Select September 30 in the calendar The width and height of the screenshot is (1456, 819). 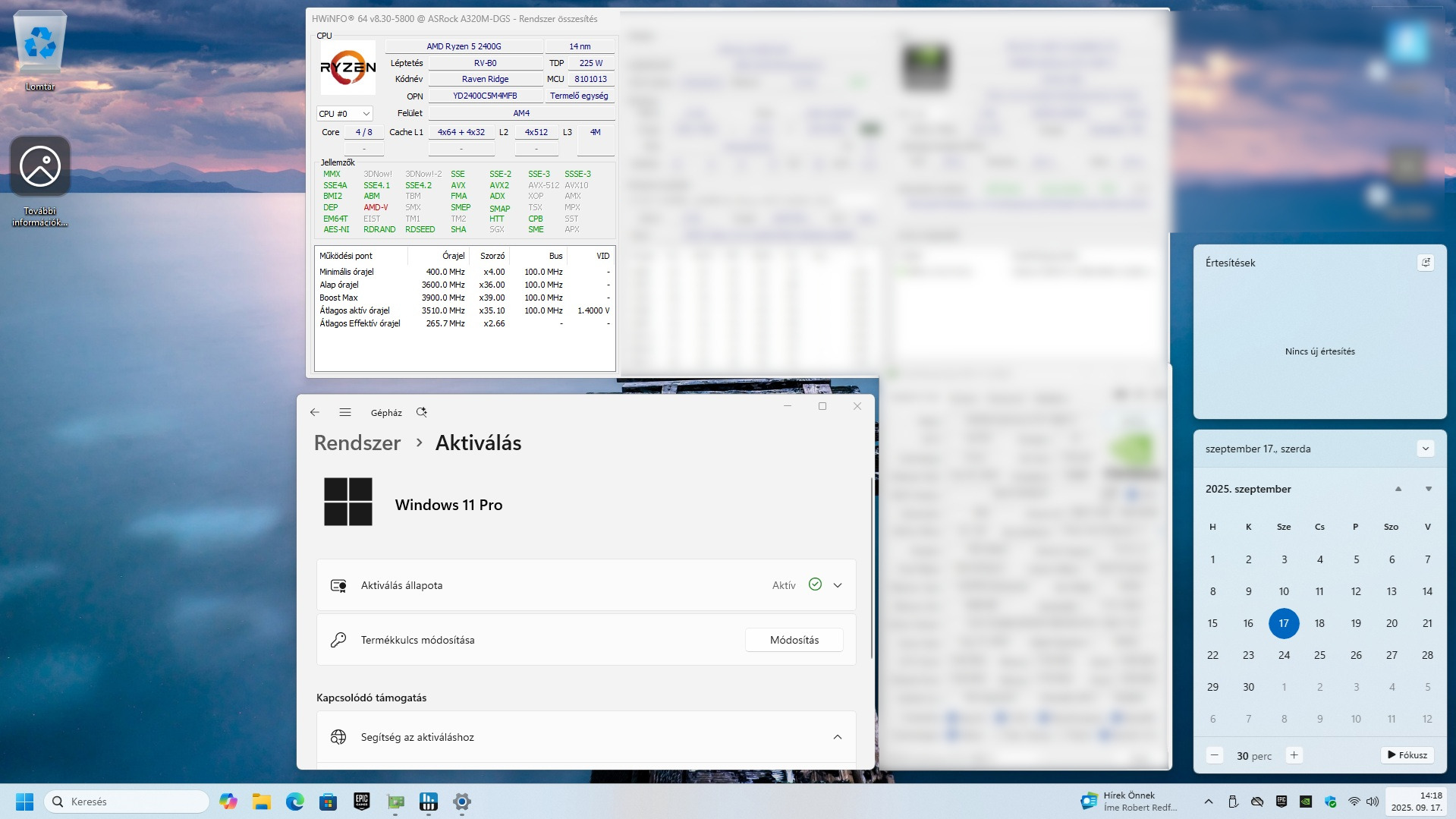point(1248,687)
